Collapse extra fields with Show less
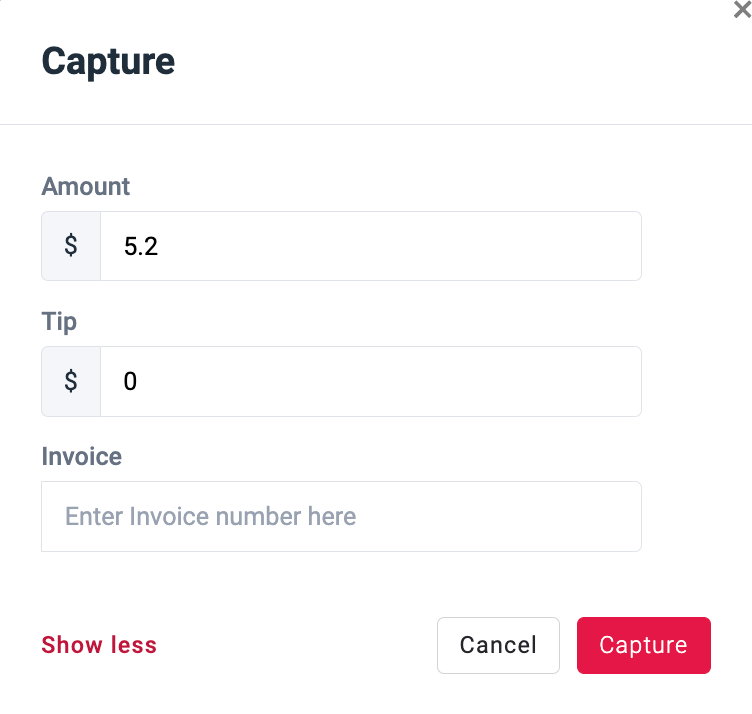752x714 pixels. coord(99,645)
